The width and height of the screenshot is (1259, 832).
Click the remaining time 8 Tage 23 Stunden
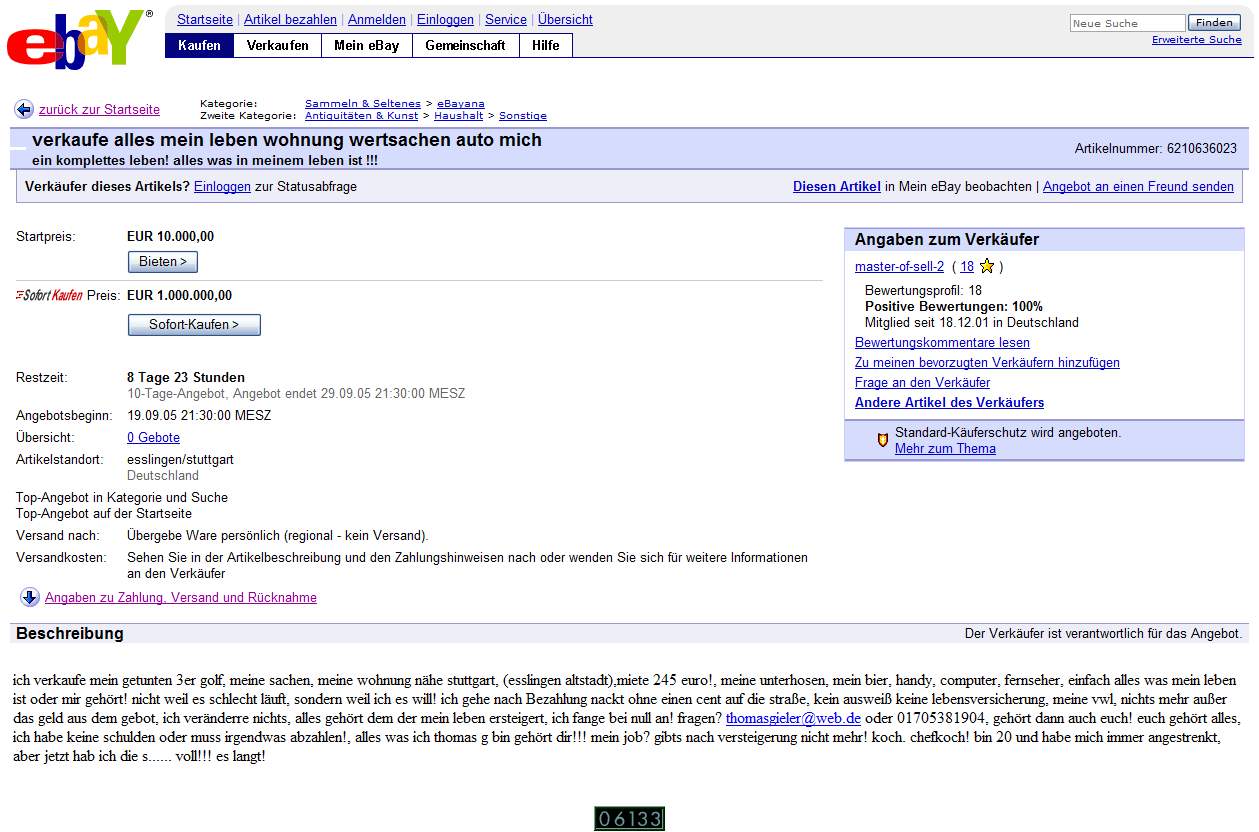[186, 378]
